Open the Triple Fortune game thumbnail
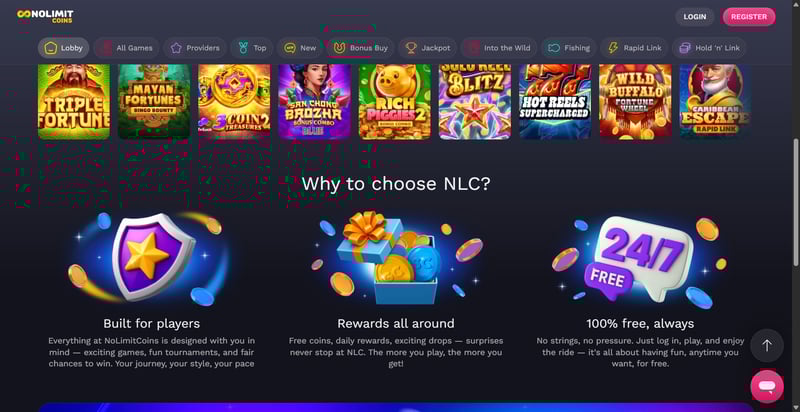 (x=74, y=101)
